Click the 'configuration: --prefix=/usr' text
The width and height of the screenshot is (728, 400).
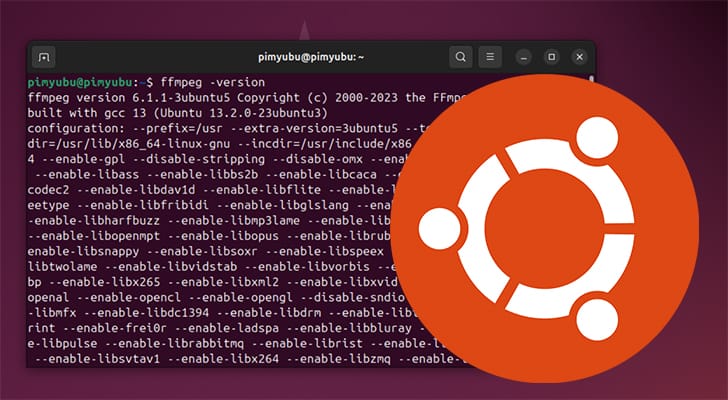[x=125, y=129]
